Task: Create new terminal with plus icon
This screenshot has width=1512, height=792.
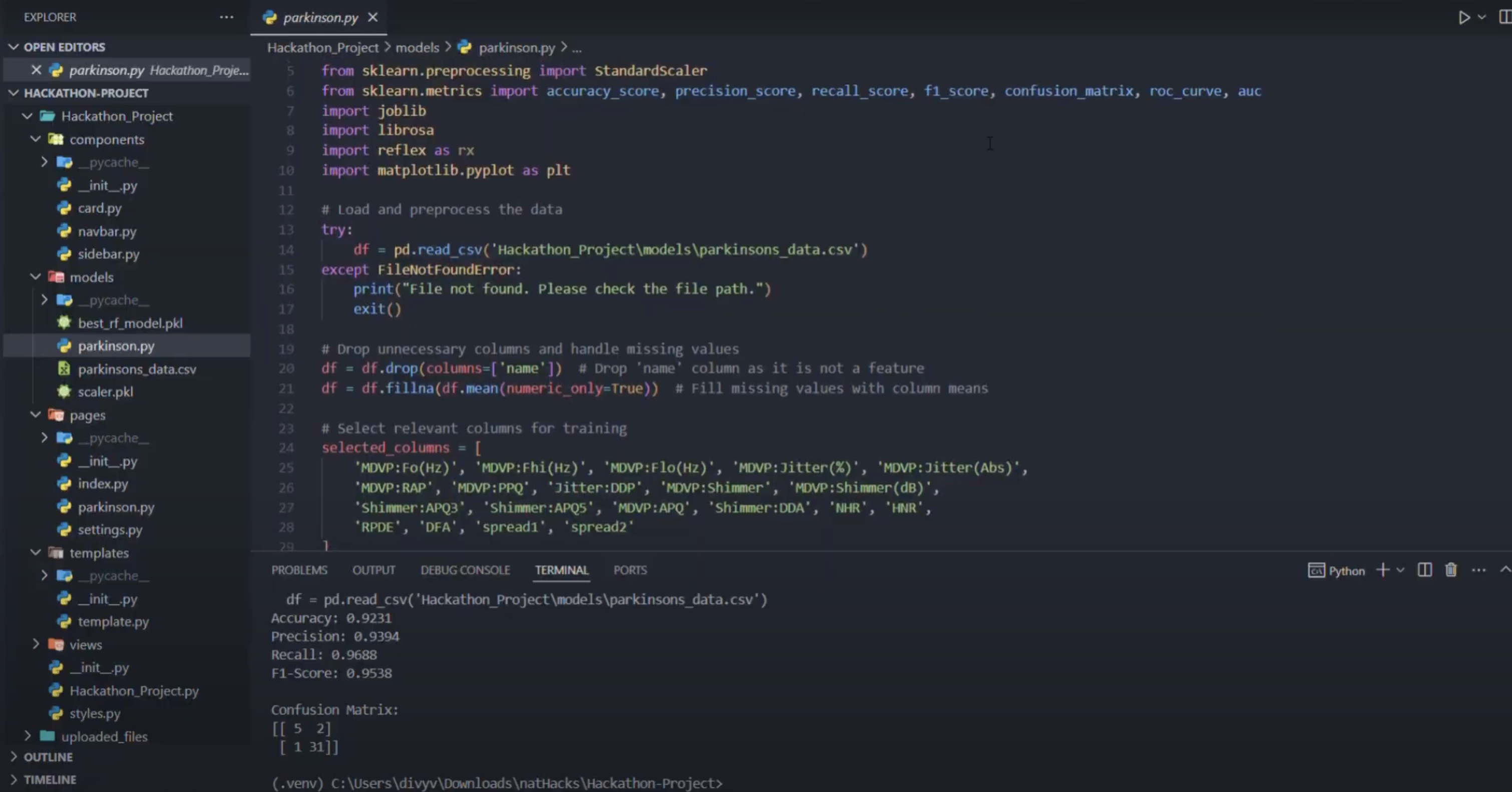Action: click(1382, 570)
